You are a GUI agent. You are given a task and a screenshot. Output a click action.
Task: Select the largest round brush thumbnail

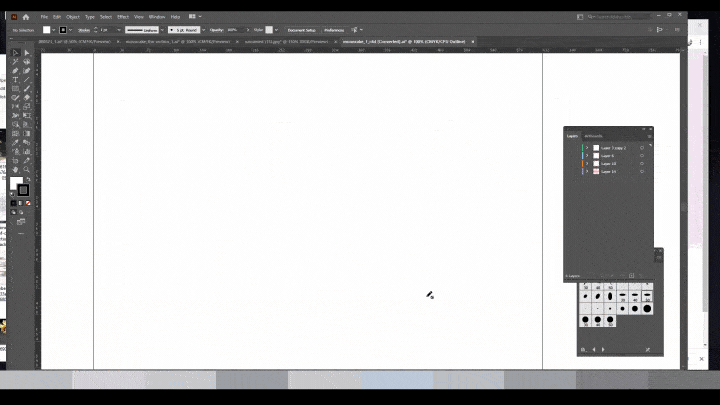(x=647, y=309)
